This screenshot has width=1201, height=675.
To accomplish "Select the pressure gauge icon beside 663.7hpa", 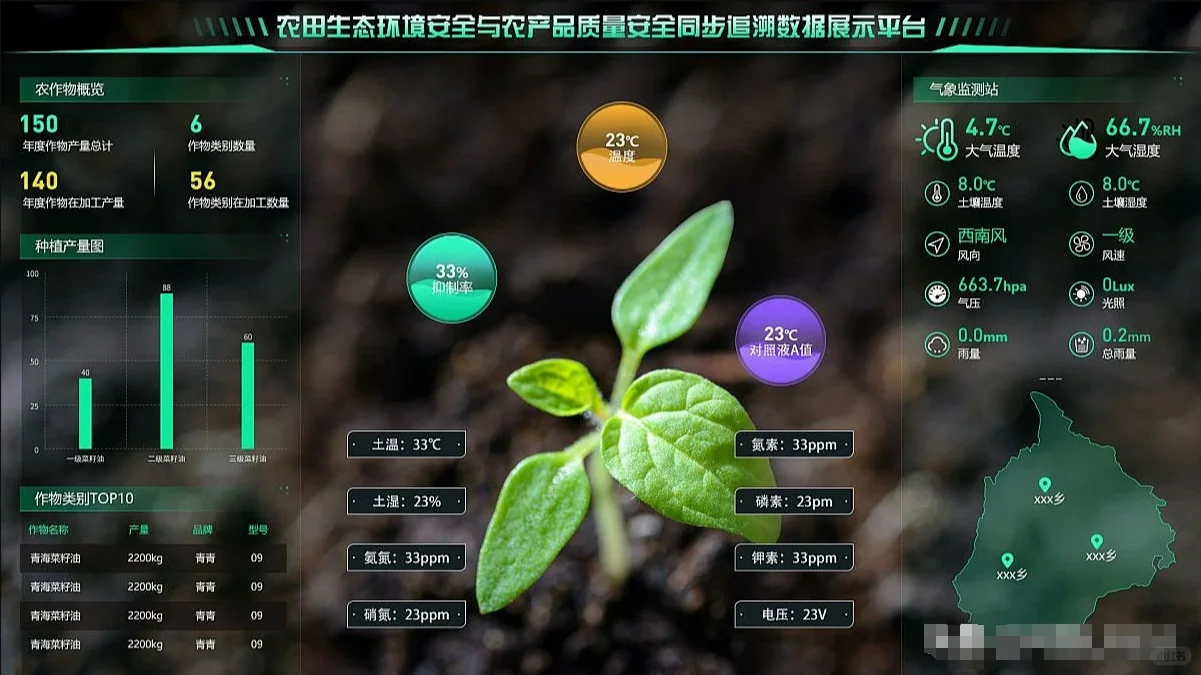I will [x=936, y=292].
